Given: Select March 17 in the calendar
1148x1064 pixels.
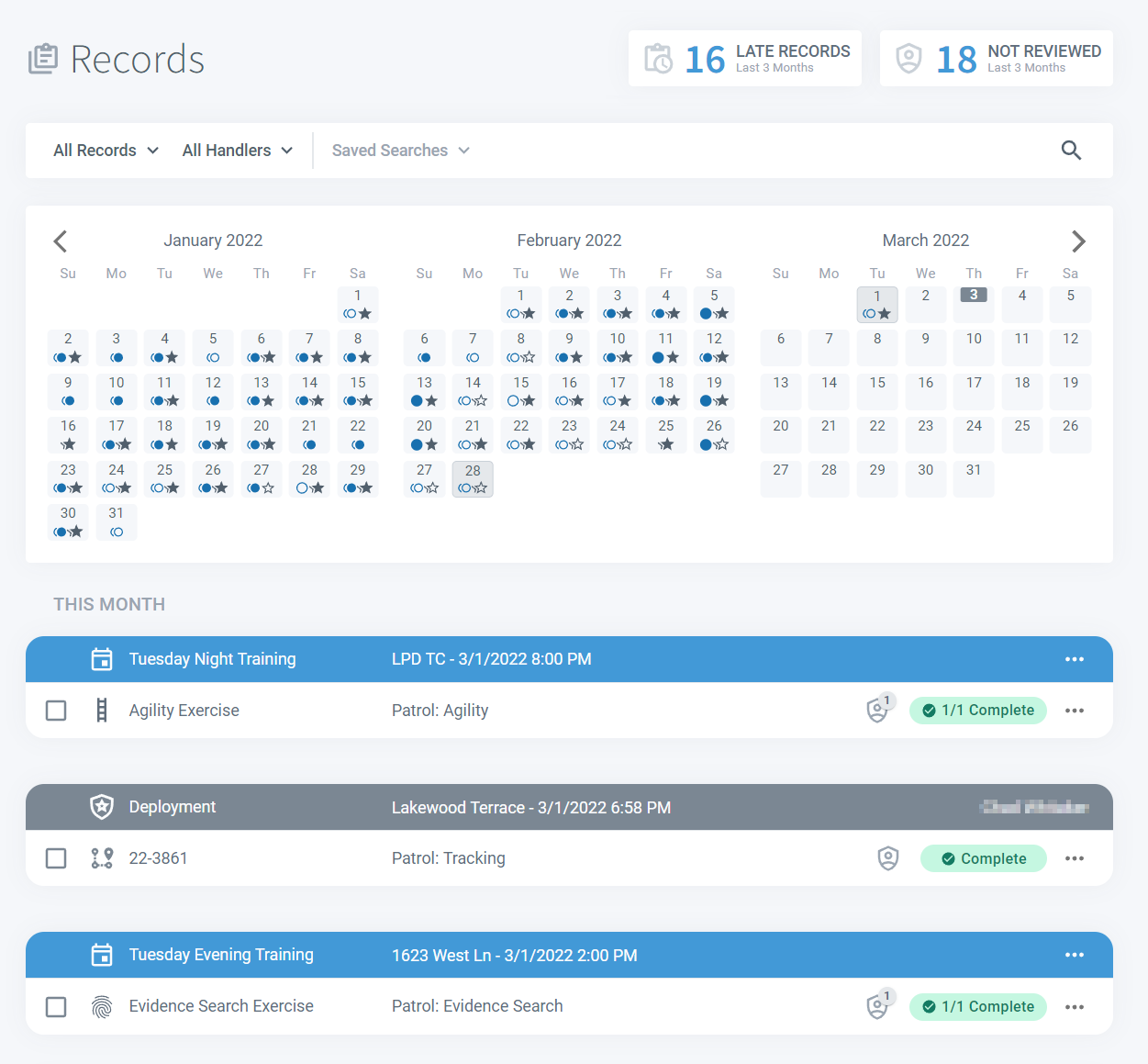Looking at the screenshot, I should click(974, 392).
